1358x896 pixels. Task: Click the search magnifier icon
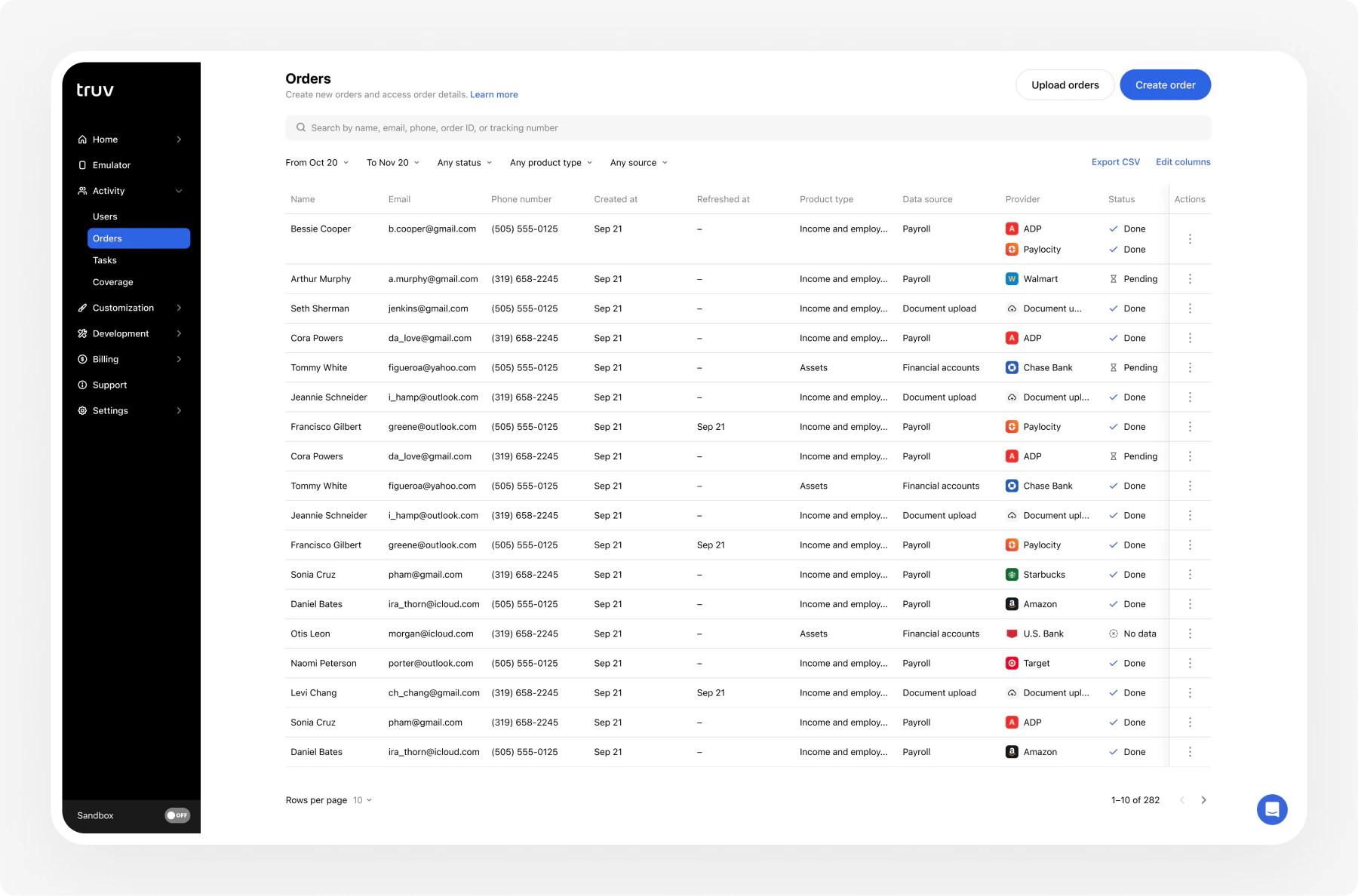point(301,127)
